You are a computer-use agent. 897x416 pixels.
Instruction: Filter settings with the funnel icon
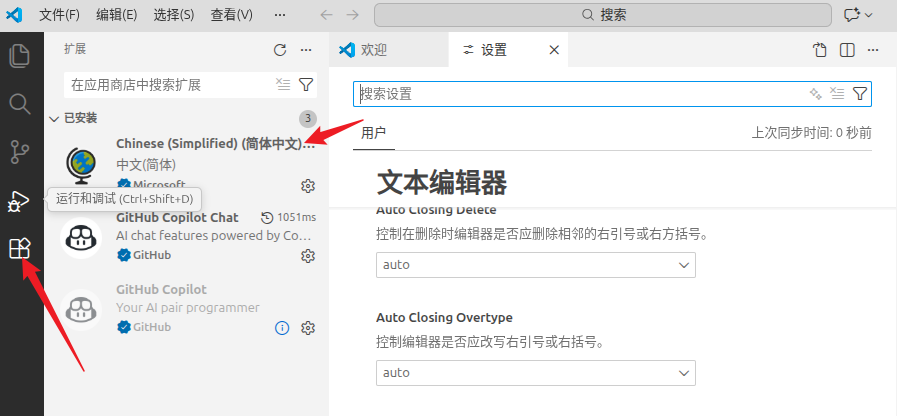click(860, 94)
